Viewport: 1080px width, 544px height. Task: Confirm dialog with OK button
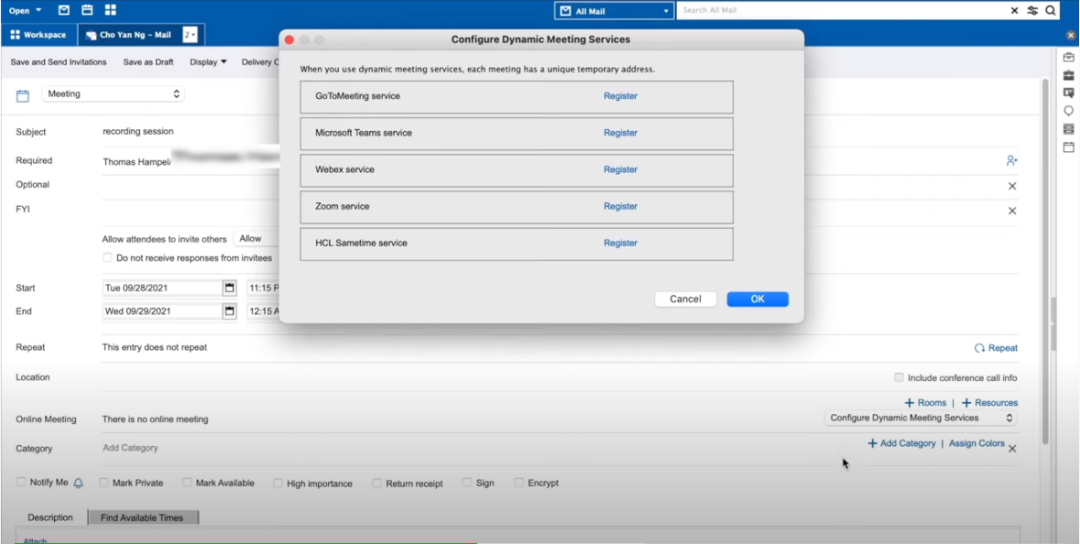point(758,299)
